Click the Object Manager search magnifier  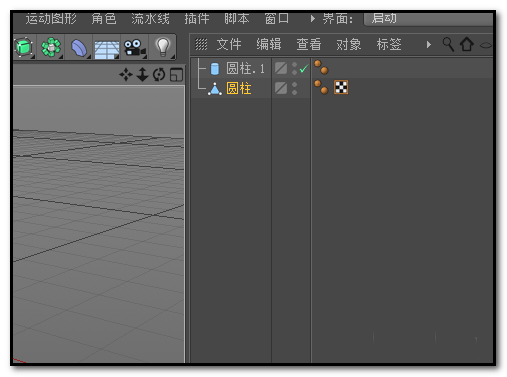coord(448,44)
